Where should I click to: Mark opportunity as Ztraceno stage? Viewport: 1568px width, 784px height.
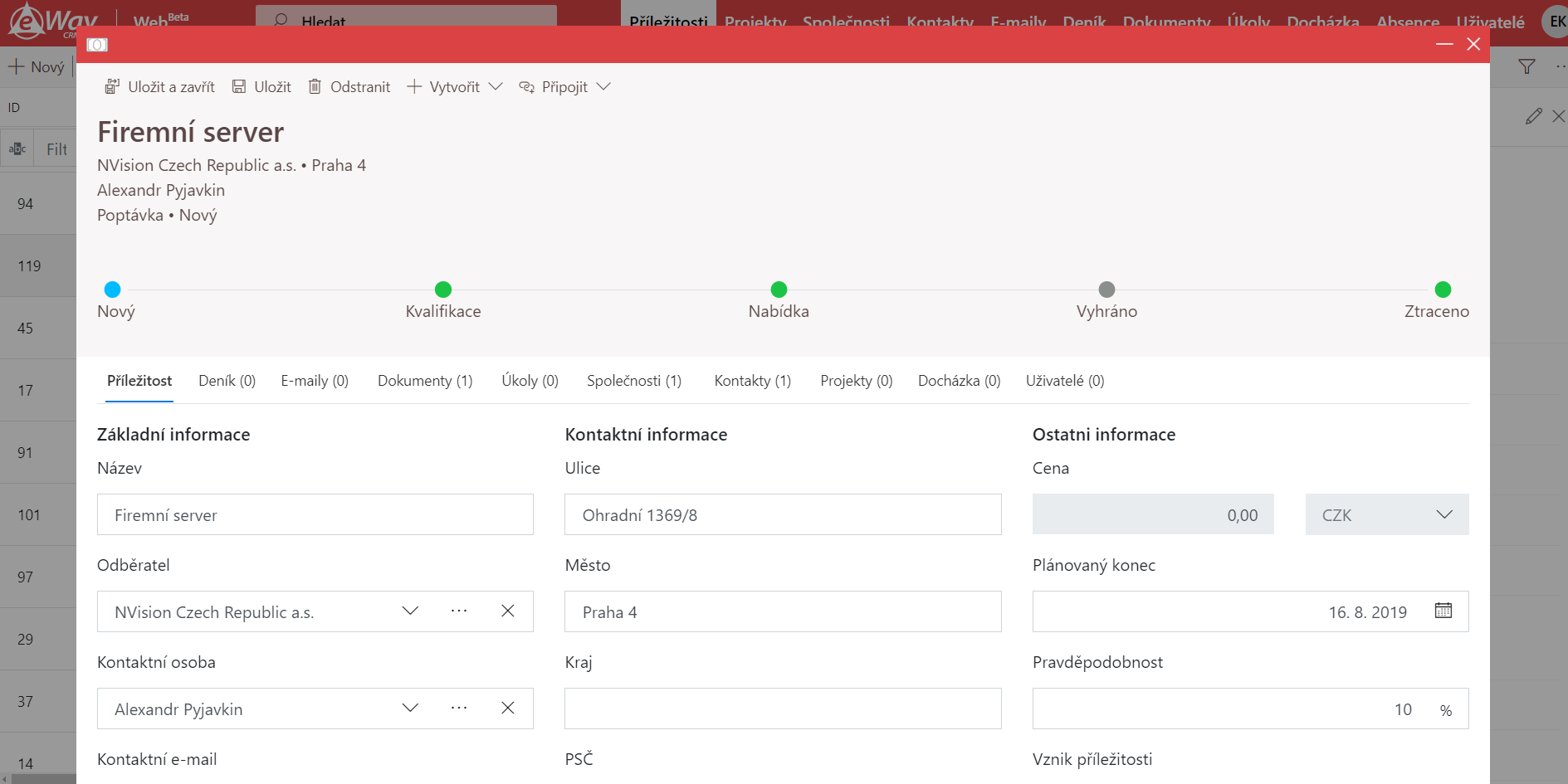pyautogui.click(x=1442, y=290)
